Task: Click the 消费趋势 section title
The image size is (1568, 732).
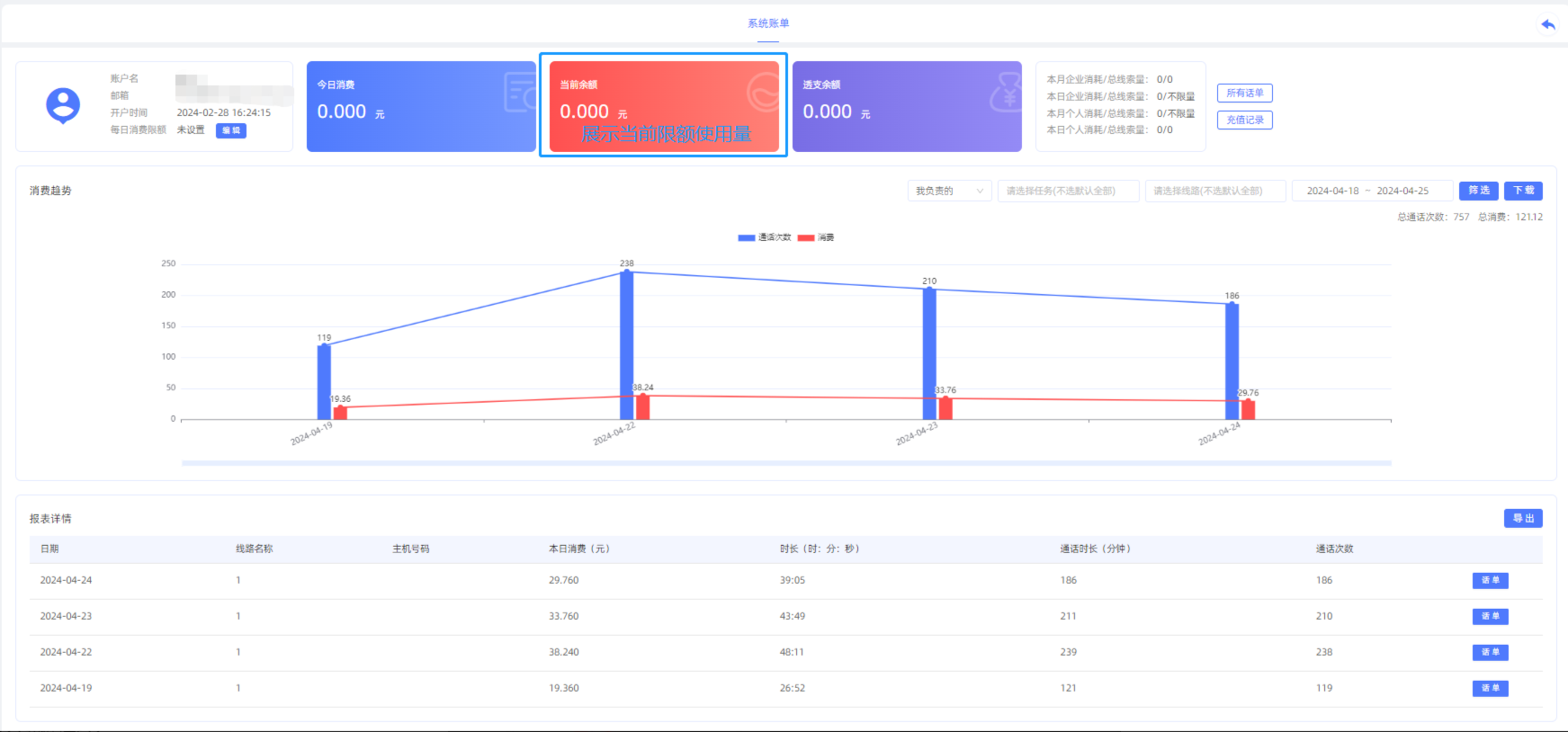Action: coord(50,191)
